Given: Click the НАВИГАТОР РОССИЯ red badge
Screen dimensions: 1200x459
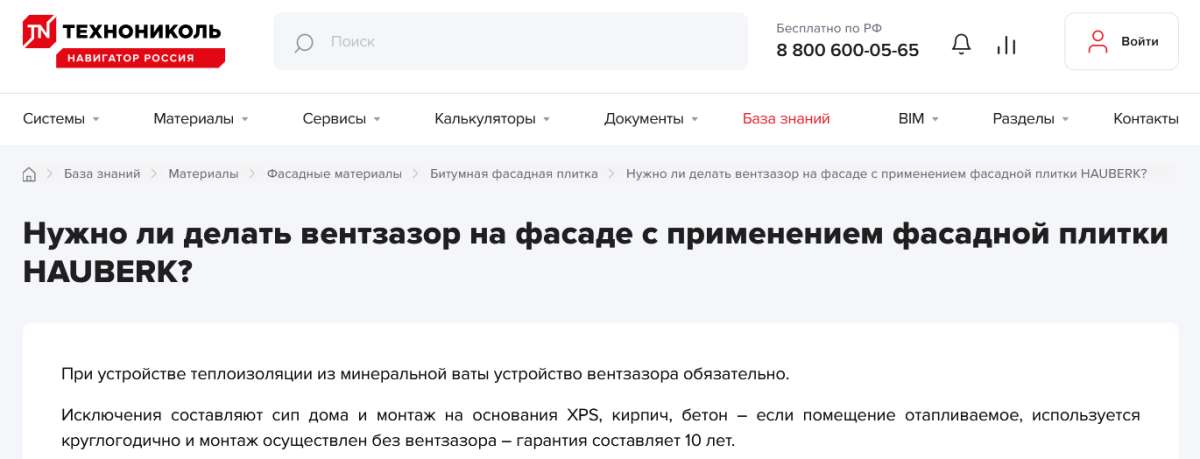Looking at the screenshot, I should [x=139, y=58].
